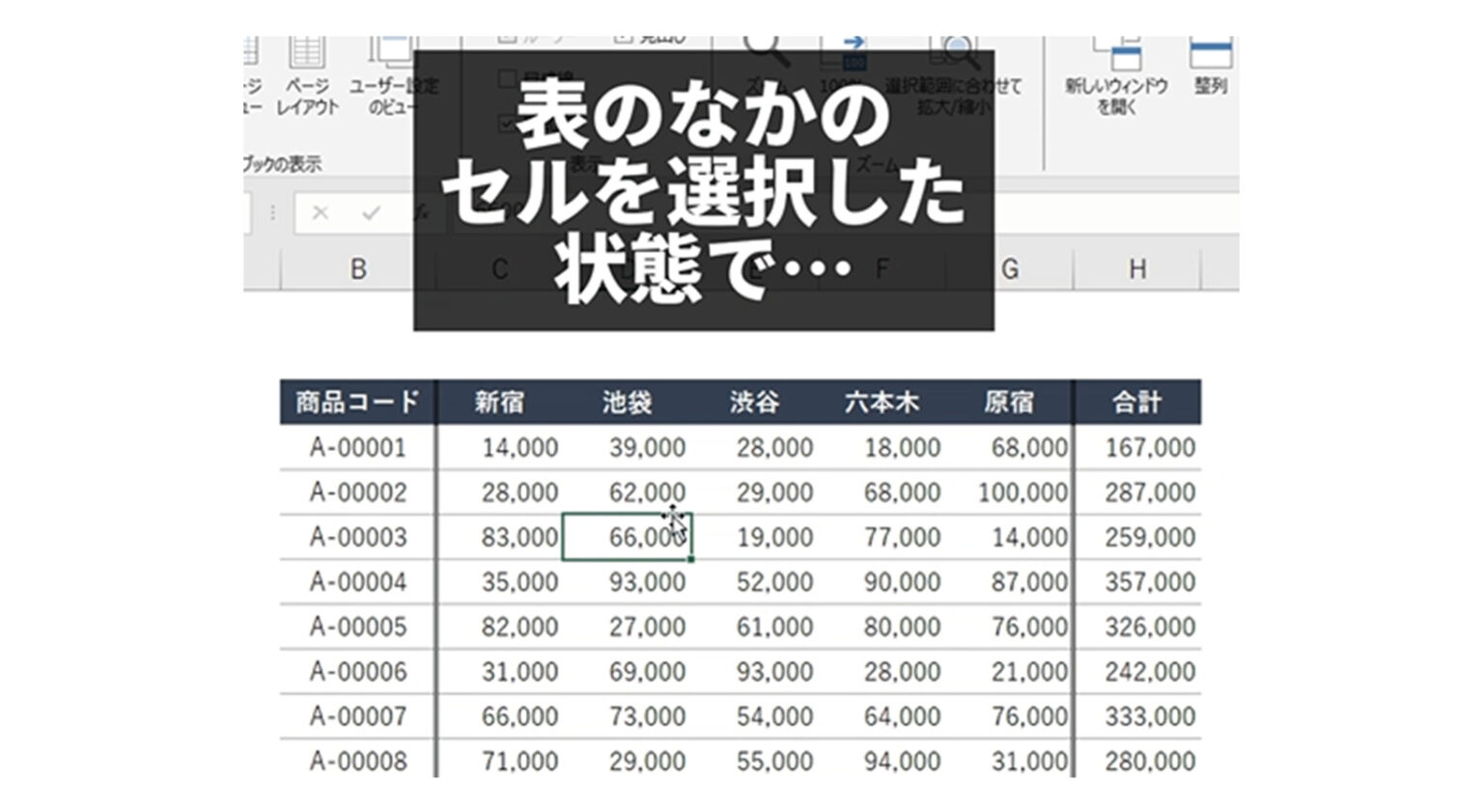Select column header H

click(1139, 269)
